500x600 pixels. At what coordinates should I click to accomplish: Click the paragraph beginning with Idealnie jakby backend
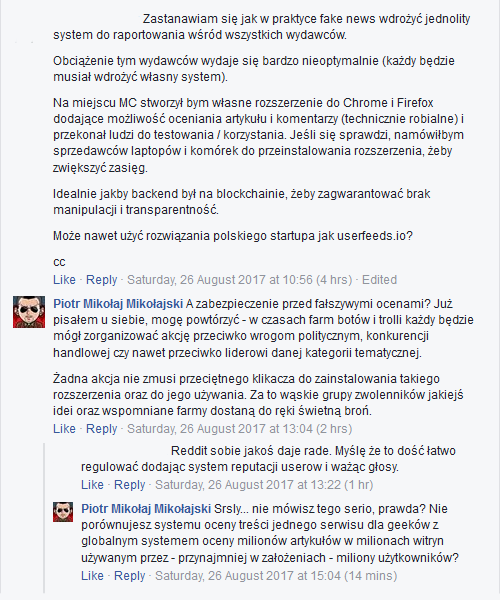(x=242, y=202)
